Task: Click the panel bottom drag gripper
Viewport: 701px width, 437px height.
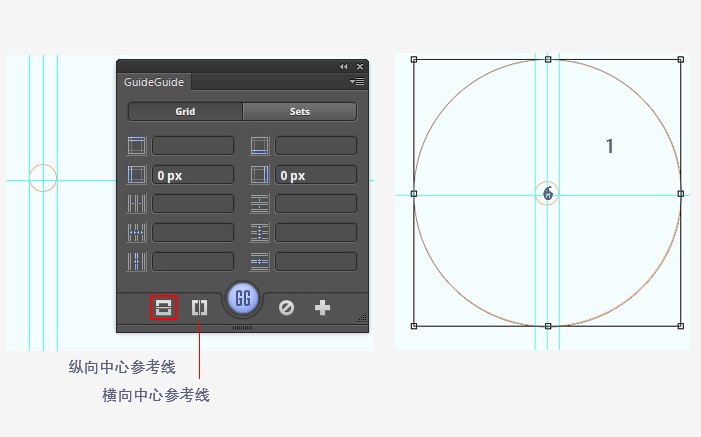Action: click(243, 328)
